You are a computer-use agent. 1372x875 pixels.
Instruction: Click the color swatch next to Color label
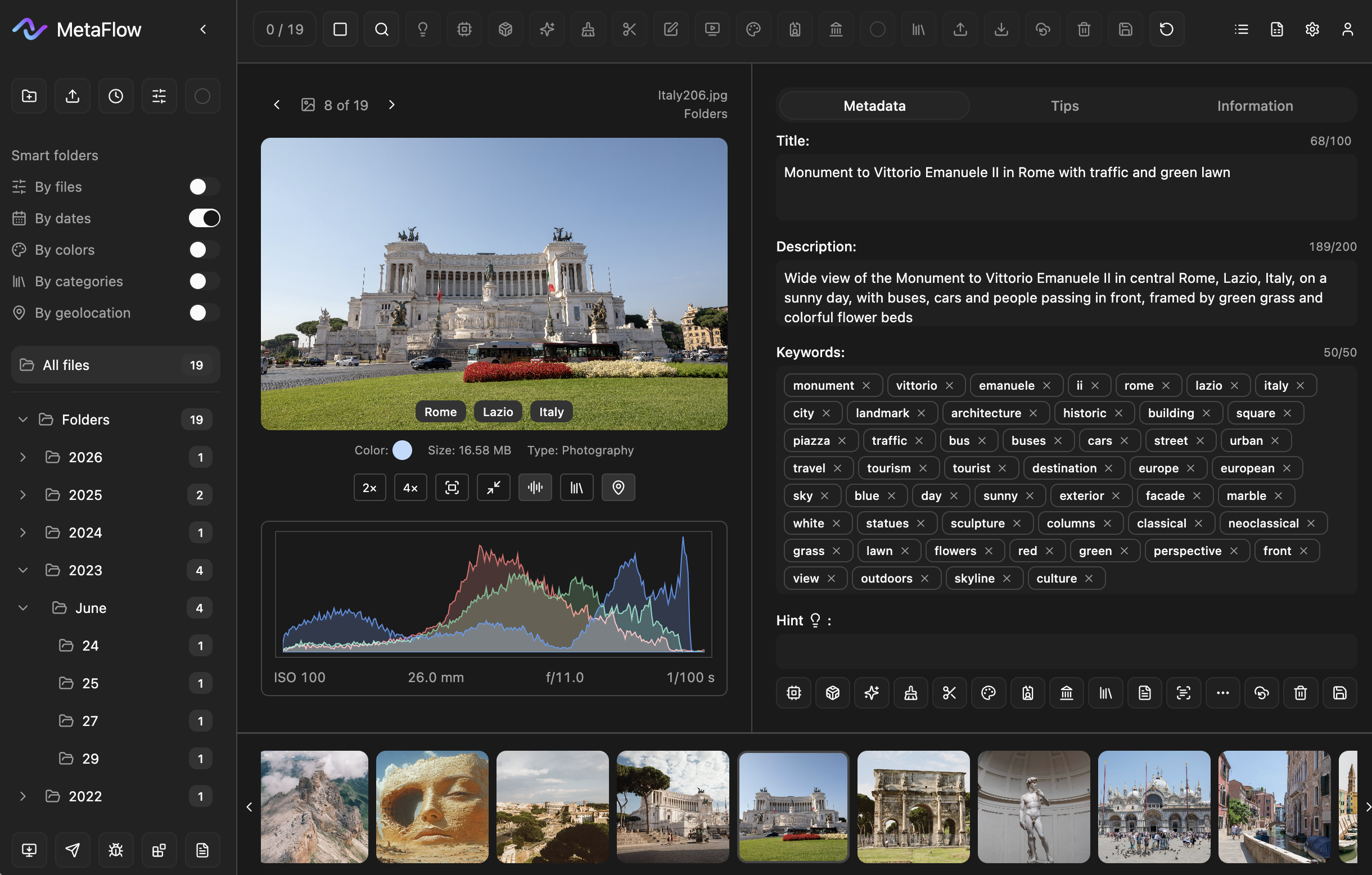tap(403, 450)
